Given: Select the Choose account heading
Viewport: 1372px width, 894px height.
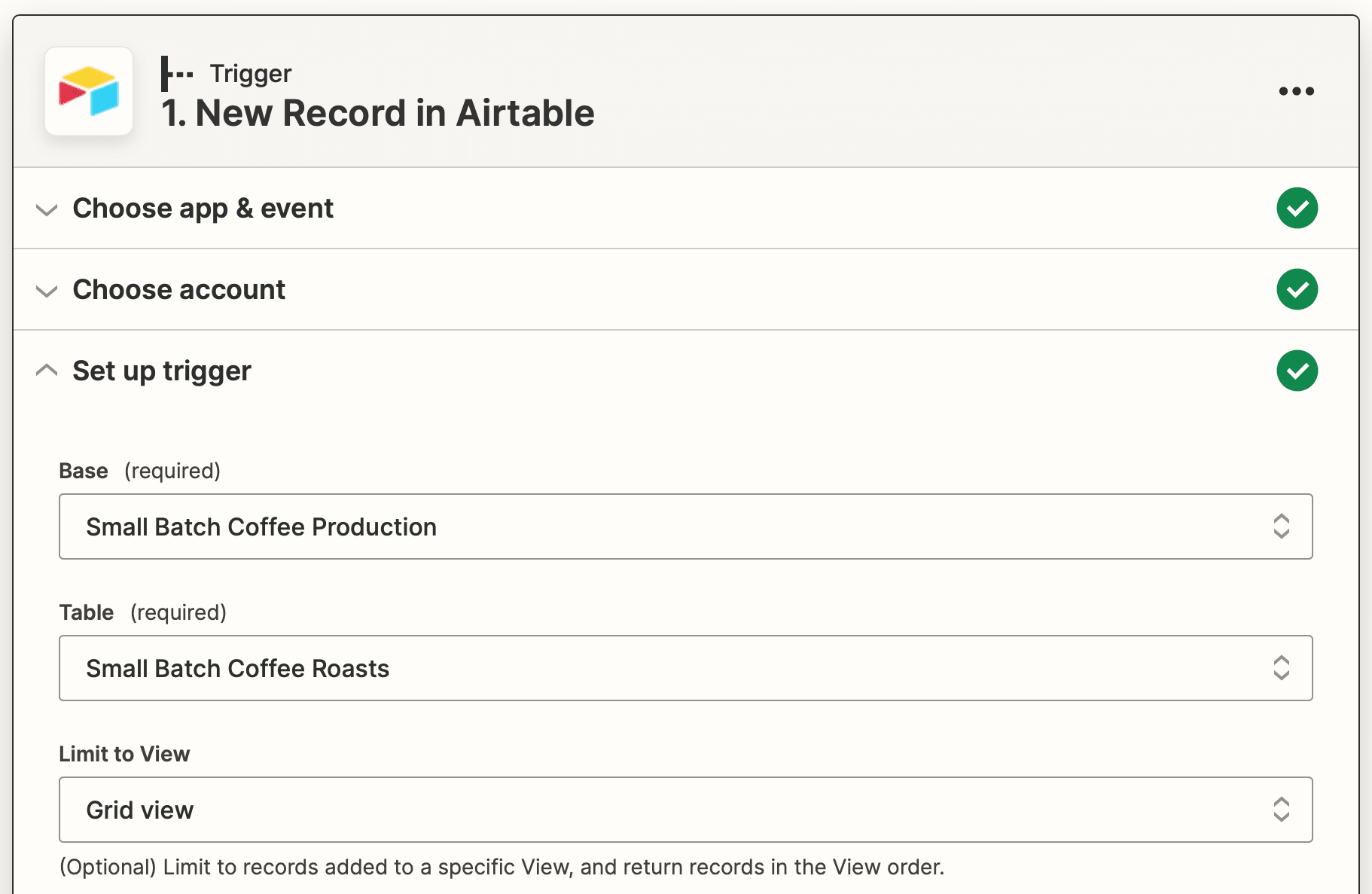Looking at the screenshot, I should (178, 289).
